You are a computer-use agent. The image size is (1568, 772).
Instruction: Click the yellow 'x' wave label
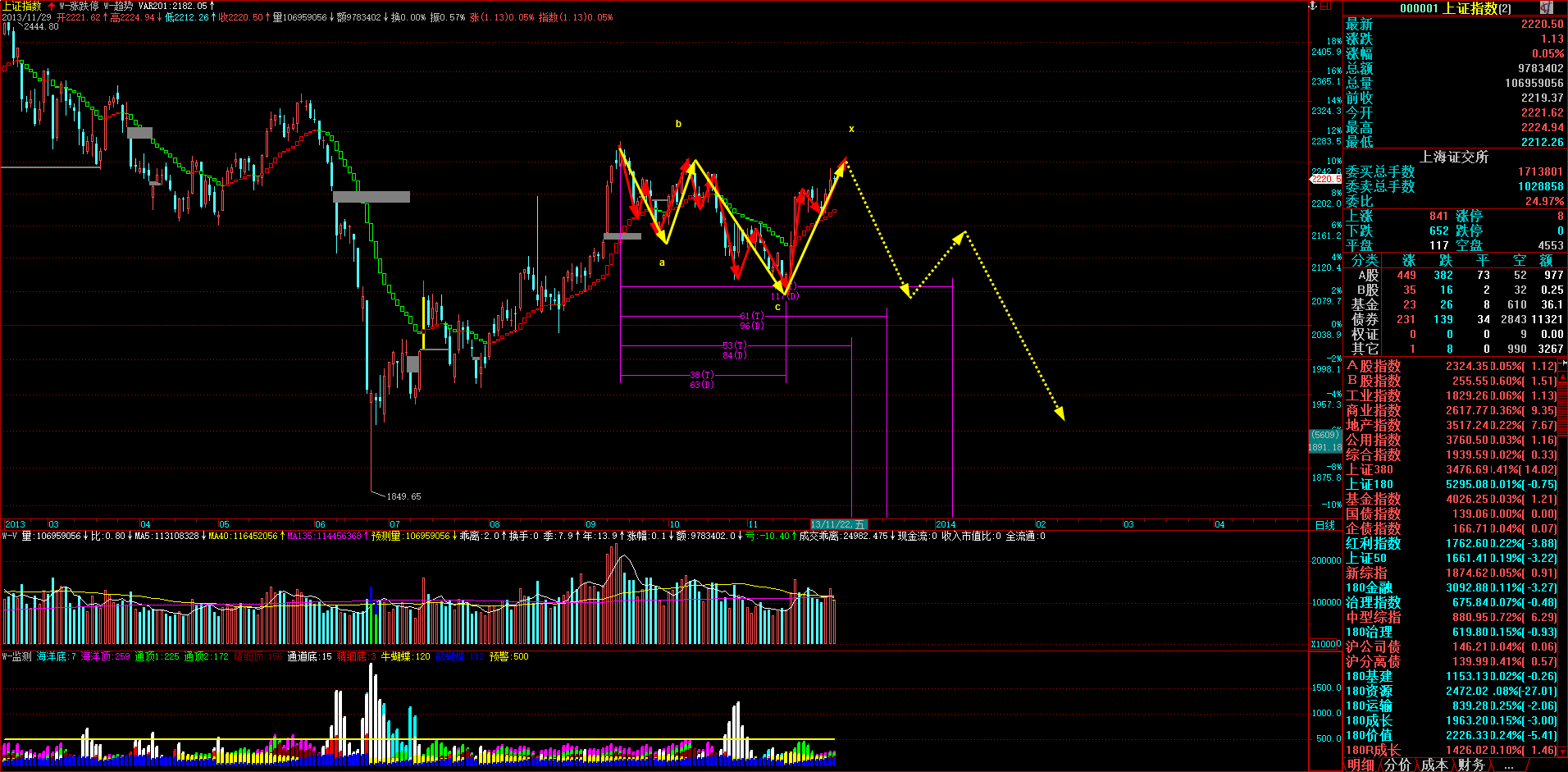851,129
